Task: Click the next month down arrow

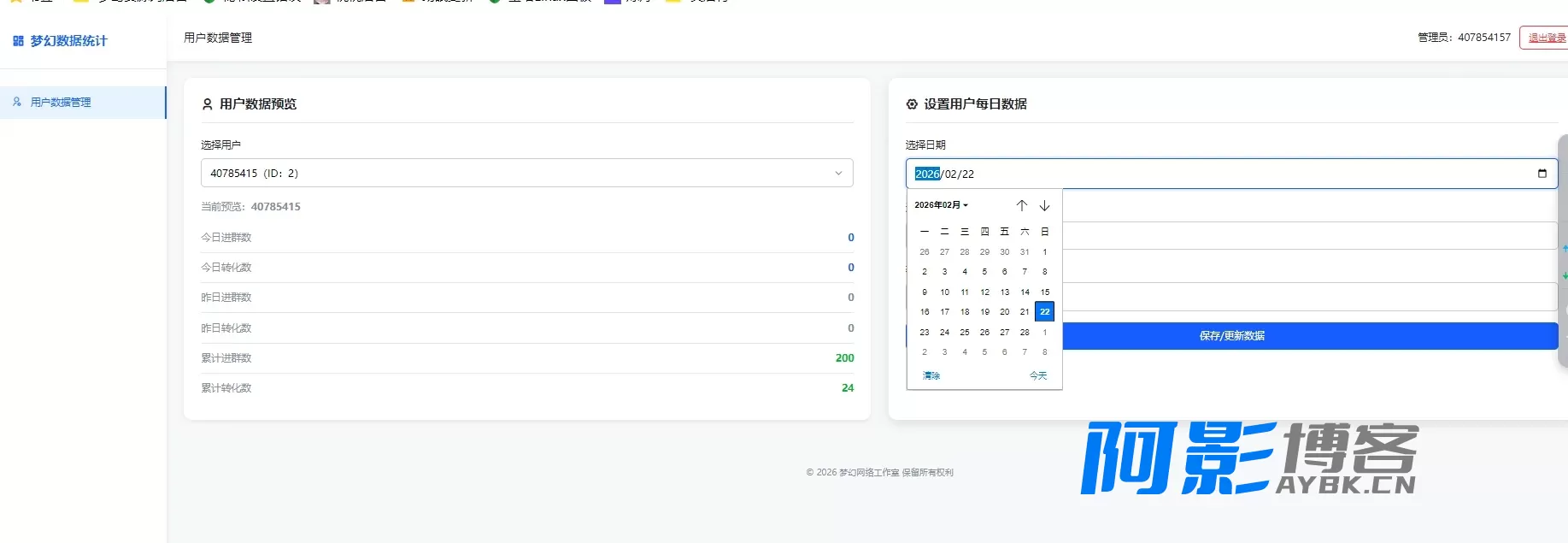Action: coord(1044,205)
